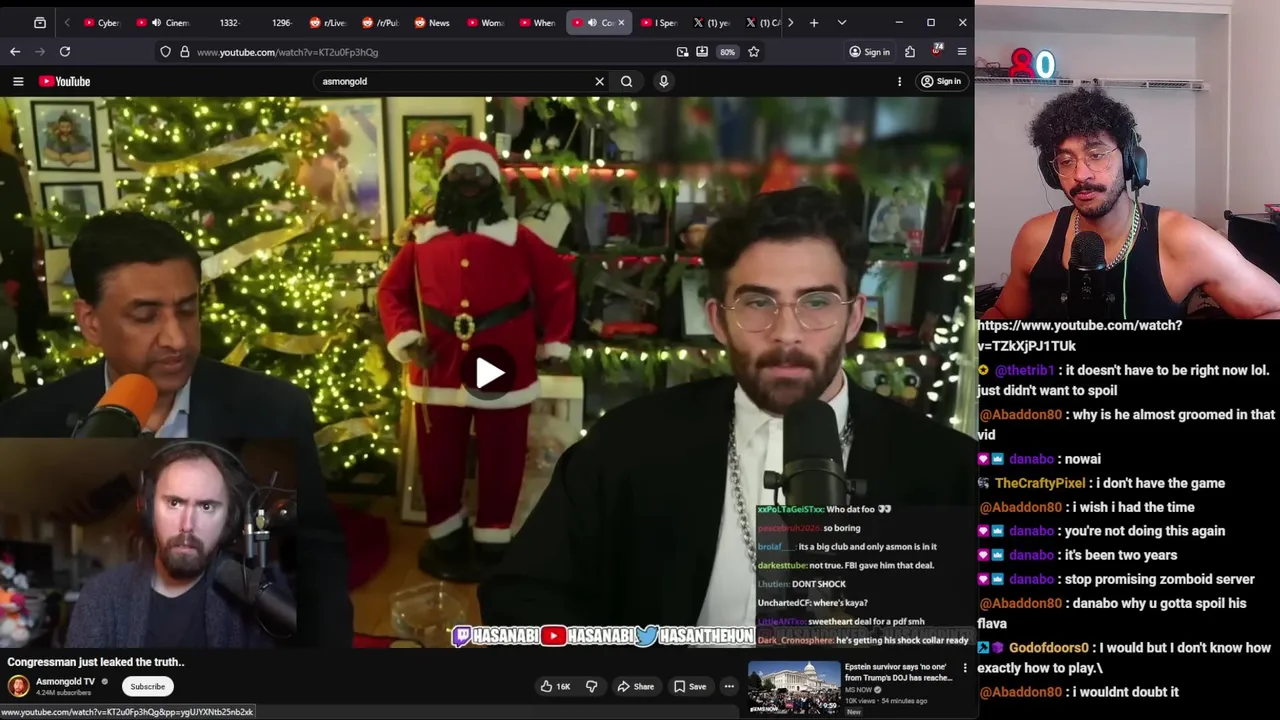Switch to the 1332- tab

point(228,22)
